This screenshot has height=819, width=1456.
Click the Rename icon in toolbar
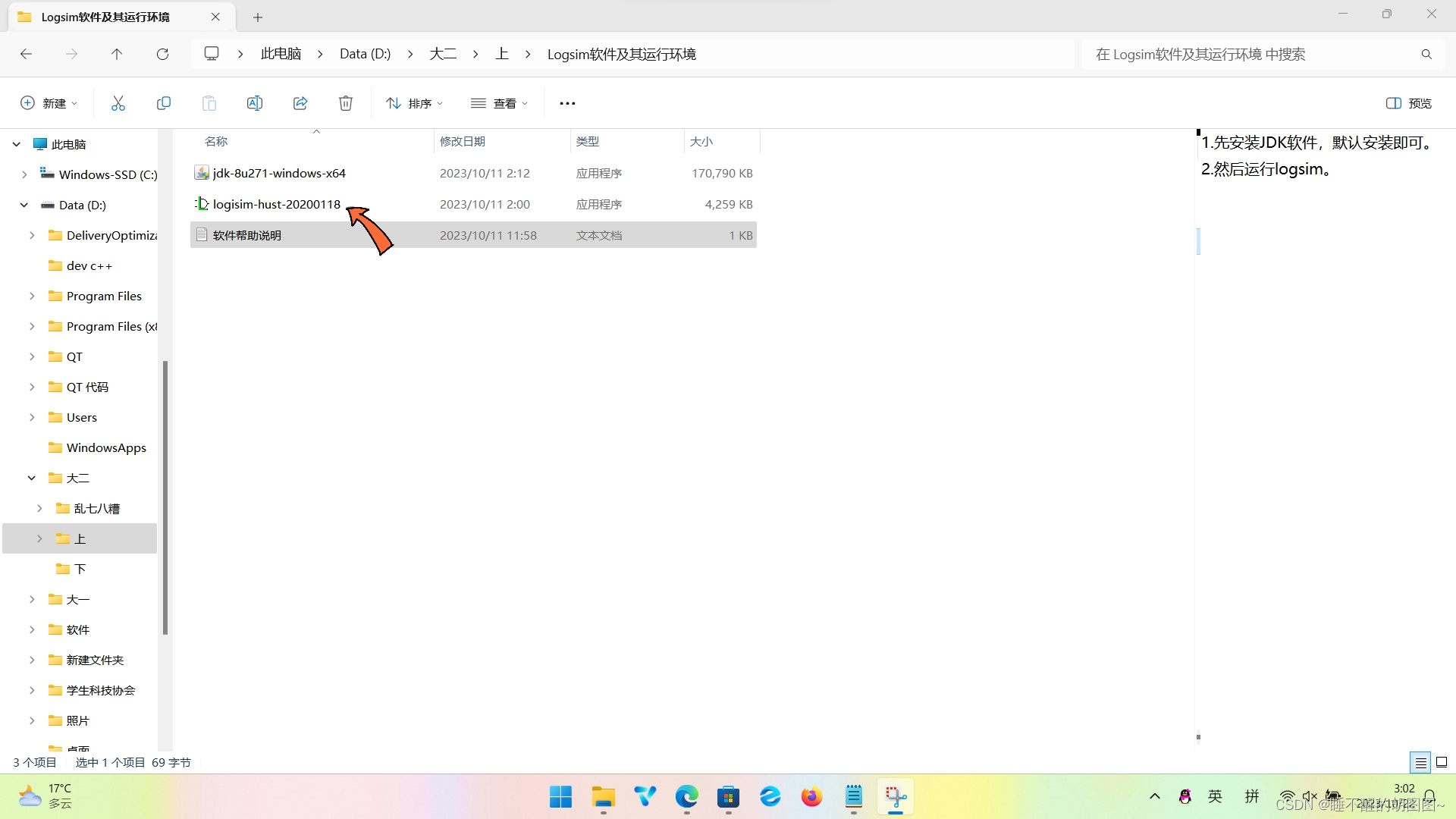(255, 103)
